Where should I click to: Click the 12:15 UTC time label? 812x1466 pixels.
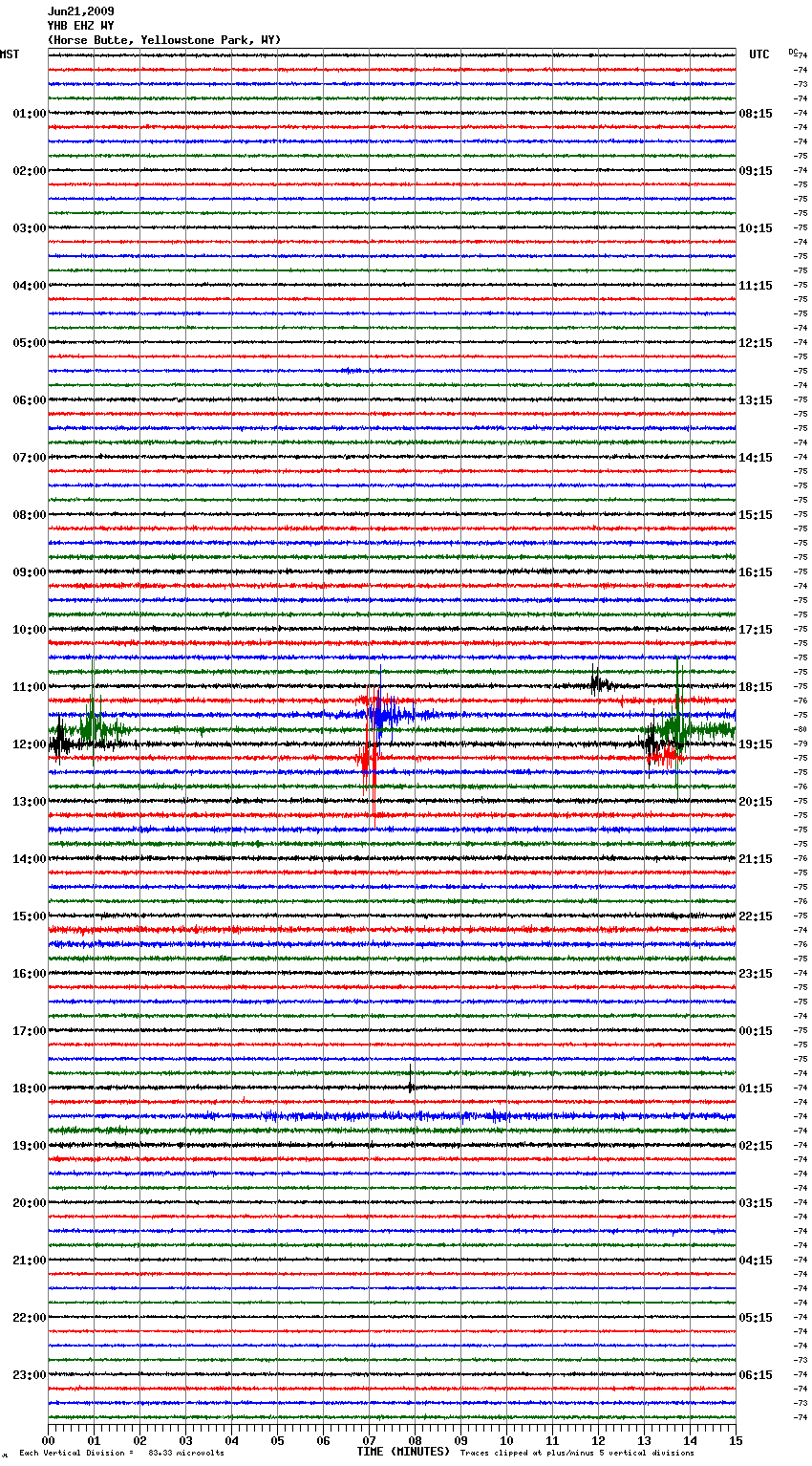(x=756, y=343)
